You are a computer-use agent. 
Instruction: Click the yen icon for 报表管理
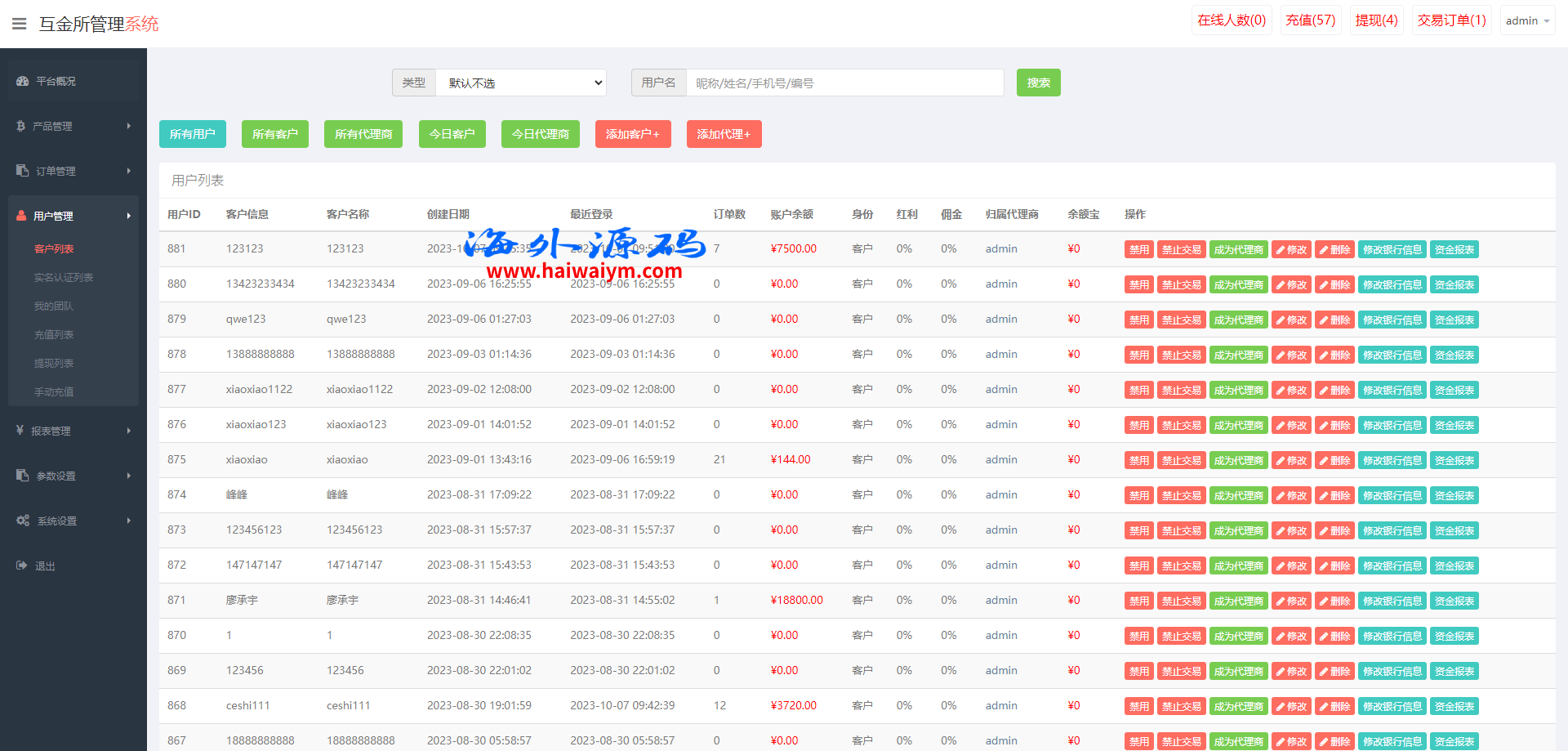20,430
